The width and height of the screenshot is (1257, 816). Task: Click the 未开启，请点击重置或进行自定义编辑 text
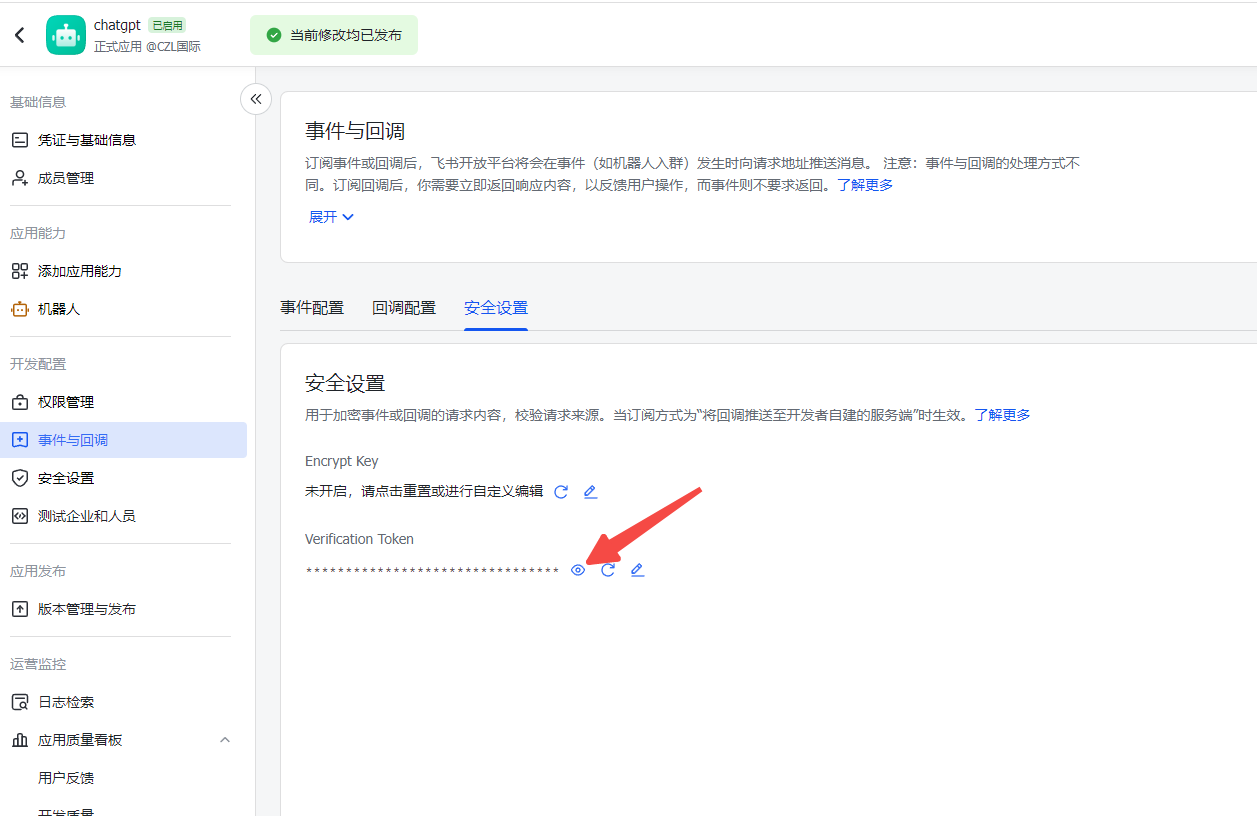[x=424, y=492]
